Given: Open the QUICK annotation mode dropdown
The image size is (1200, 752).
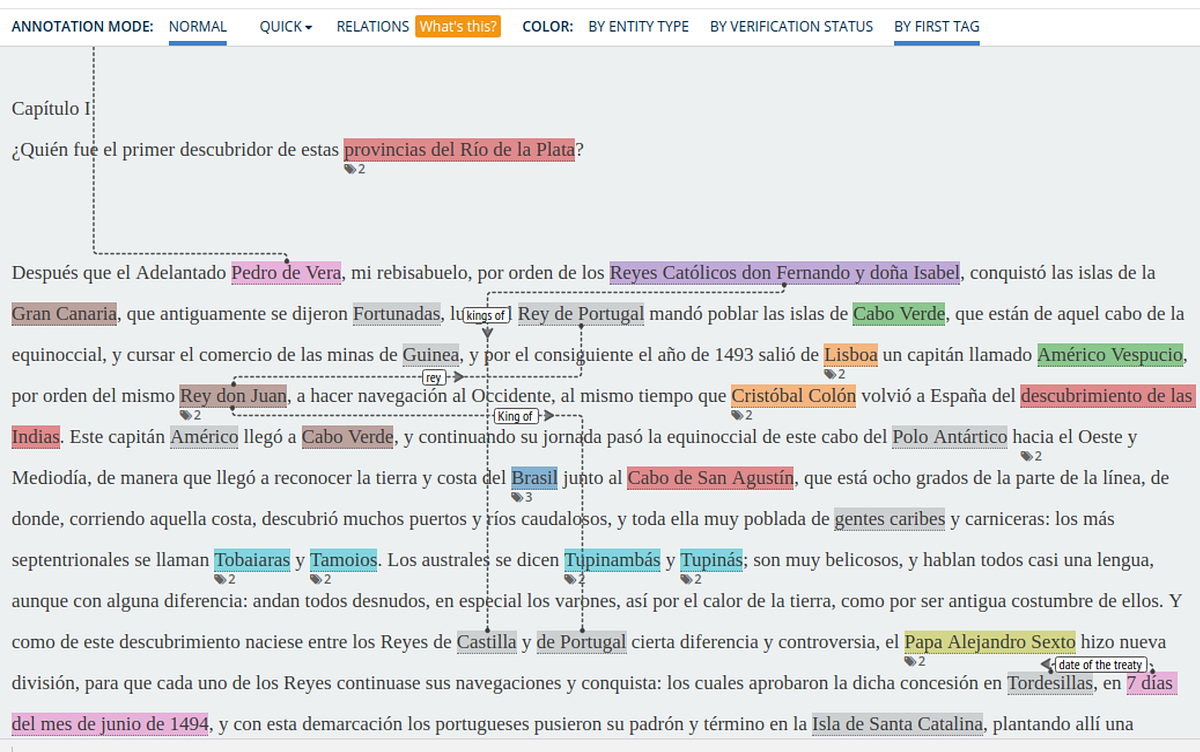Looking at the screenshot, I should point(283,26).
